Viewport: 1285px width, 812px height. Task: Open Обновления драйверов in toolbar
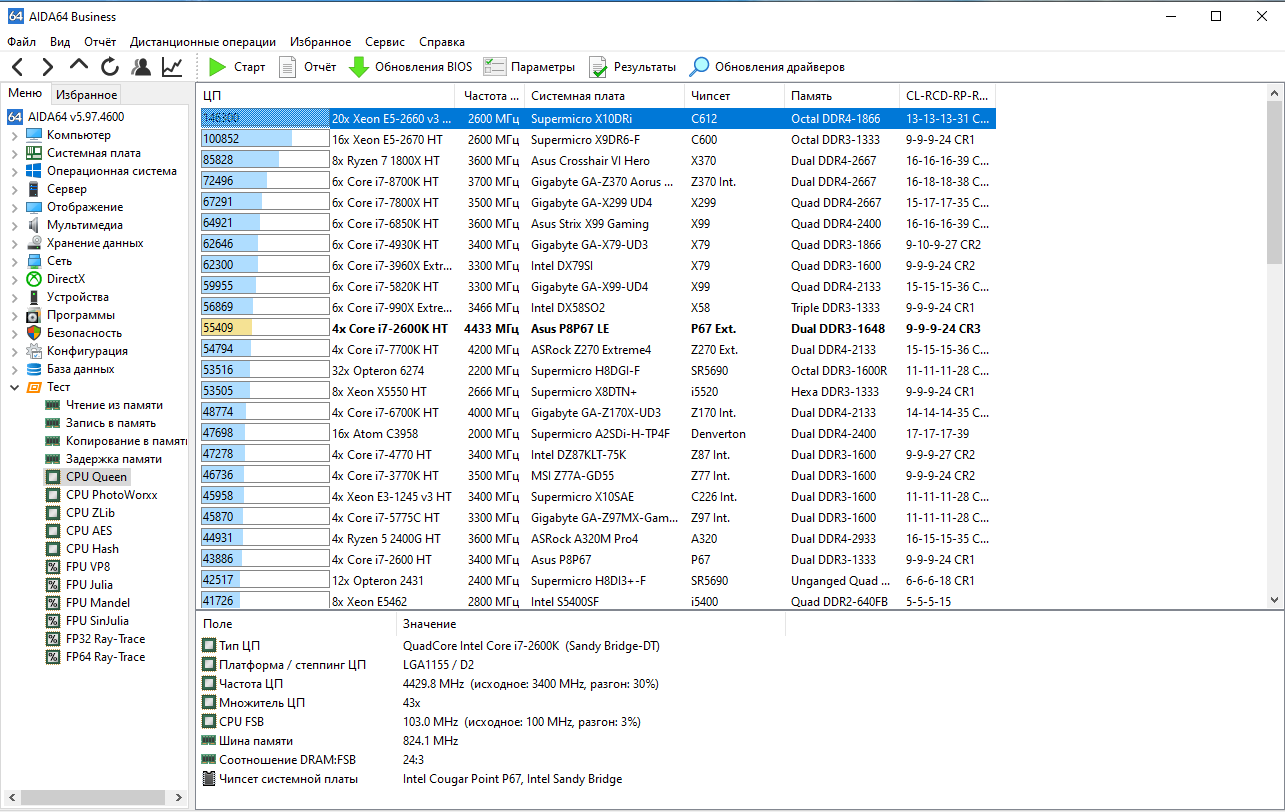click(x=767, y=67)
